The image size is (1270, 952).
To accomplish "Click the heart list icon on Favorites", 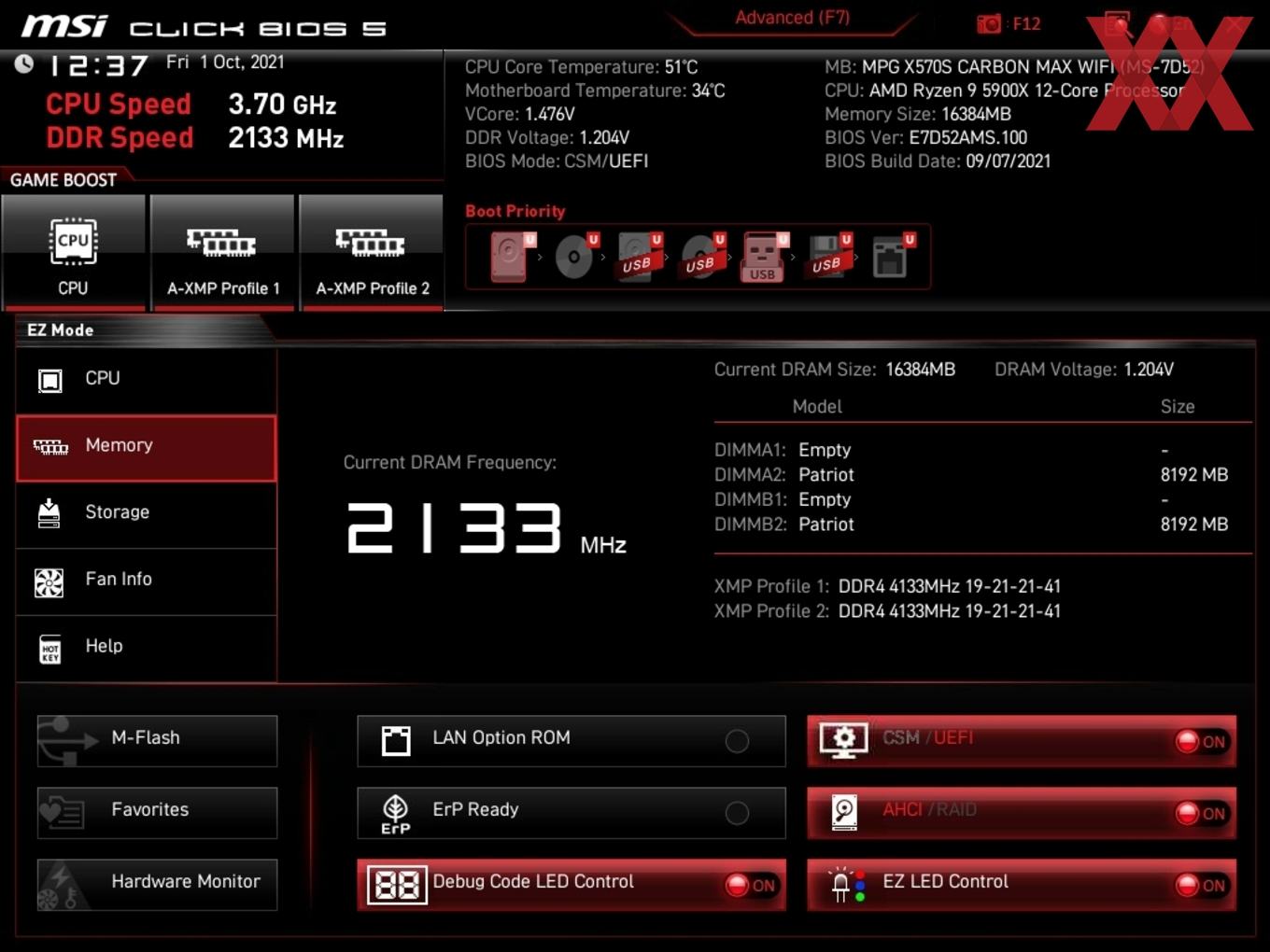I will click(x=62, y=812).
